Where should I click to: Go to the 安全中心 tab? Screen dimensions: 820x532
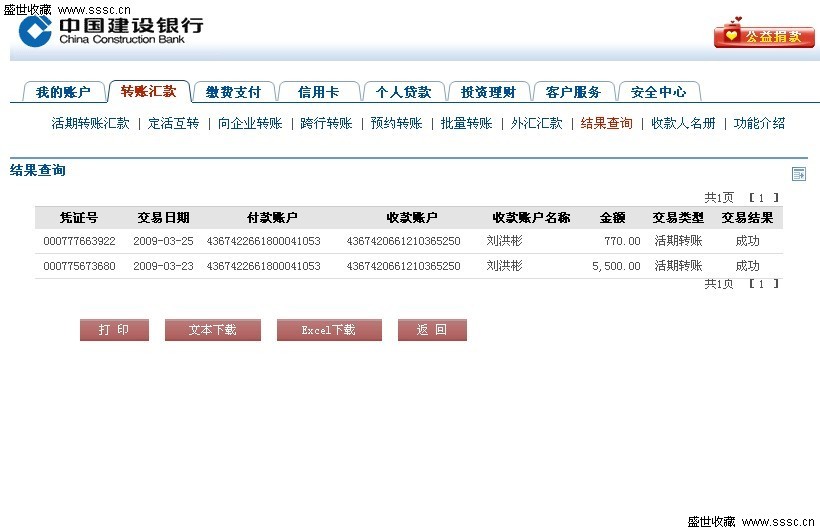(x=658, y=92)
